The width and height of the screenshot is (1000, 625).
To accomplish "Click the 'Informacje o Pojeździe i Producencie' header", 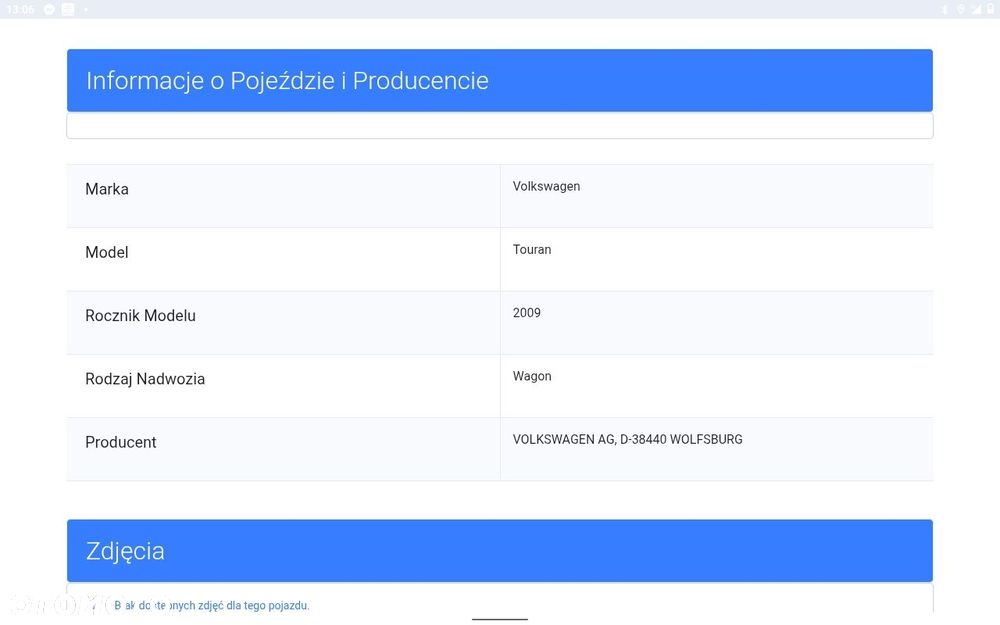I will point(500,80).
